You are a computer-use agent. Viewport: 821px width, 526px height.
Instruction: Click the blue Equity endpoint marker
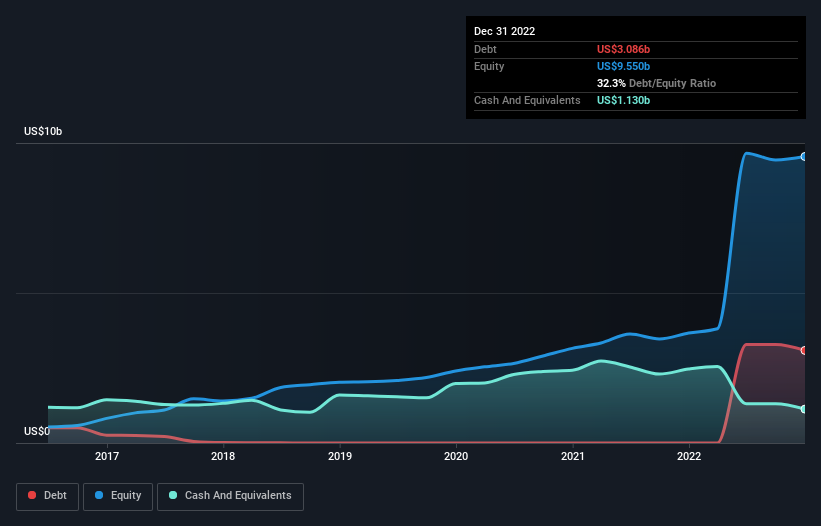804,156
